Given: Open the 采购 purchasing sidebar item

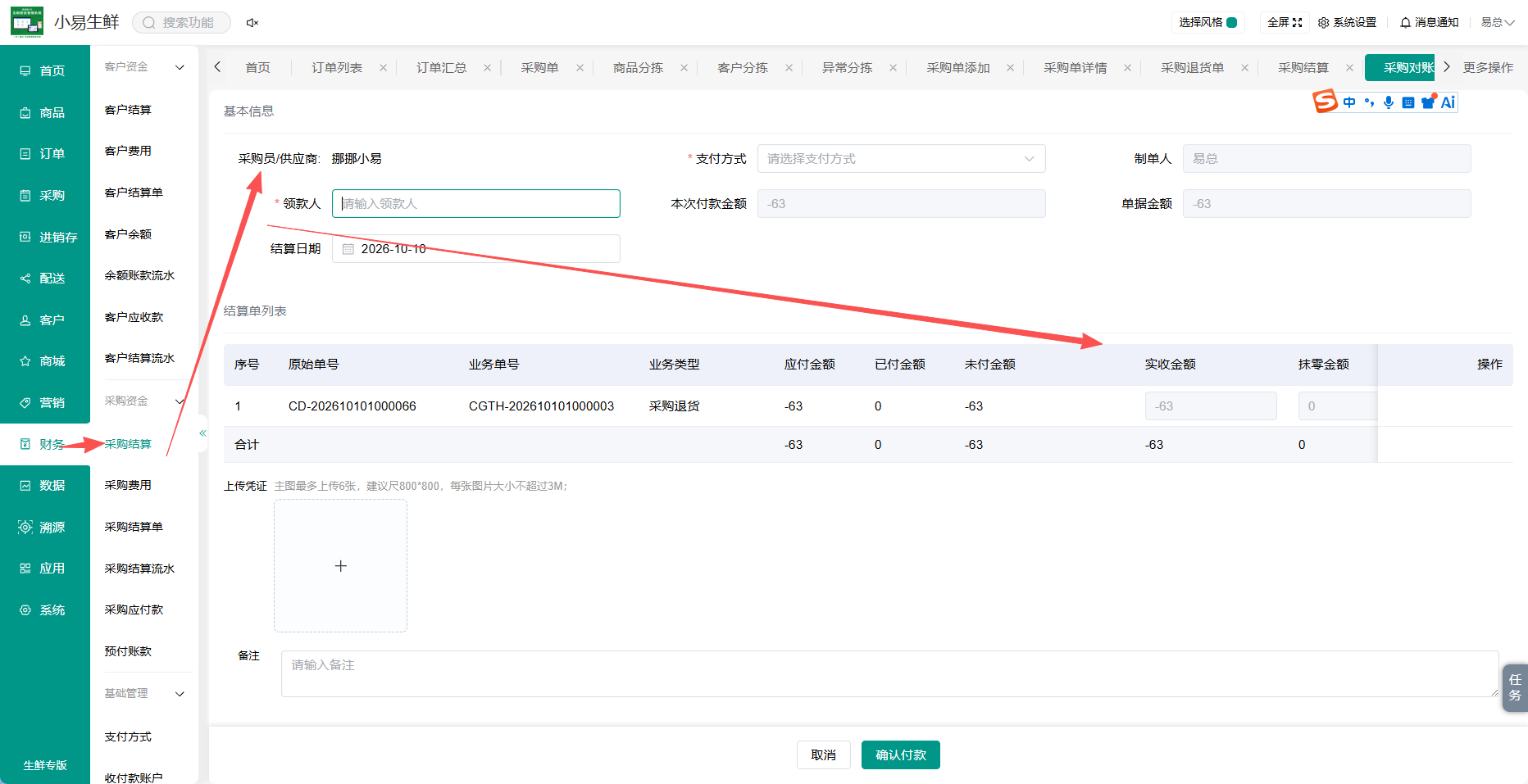Looking at the screenshot, I should (44, 196).
